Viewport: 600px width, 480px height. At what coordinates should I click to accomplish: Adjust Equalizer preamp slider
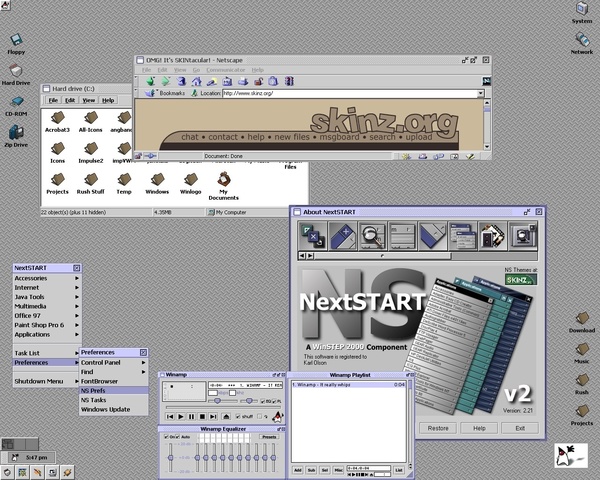(x=171, y=457)
